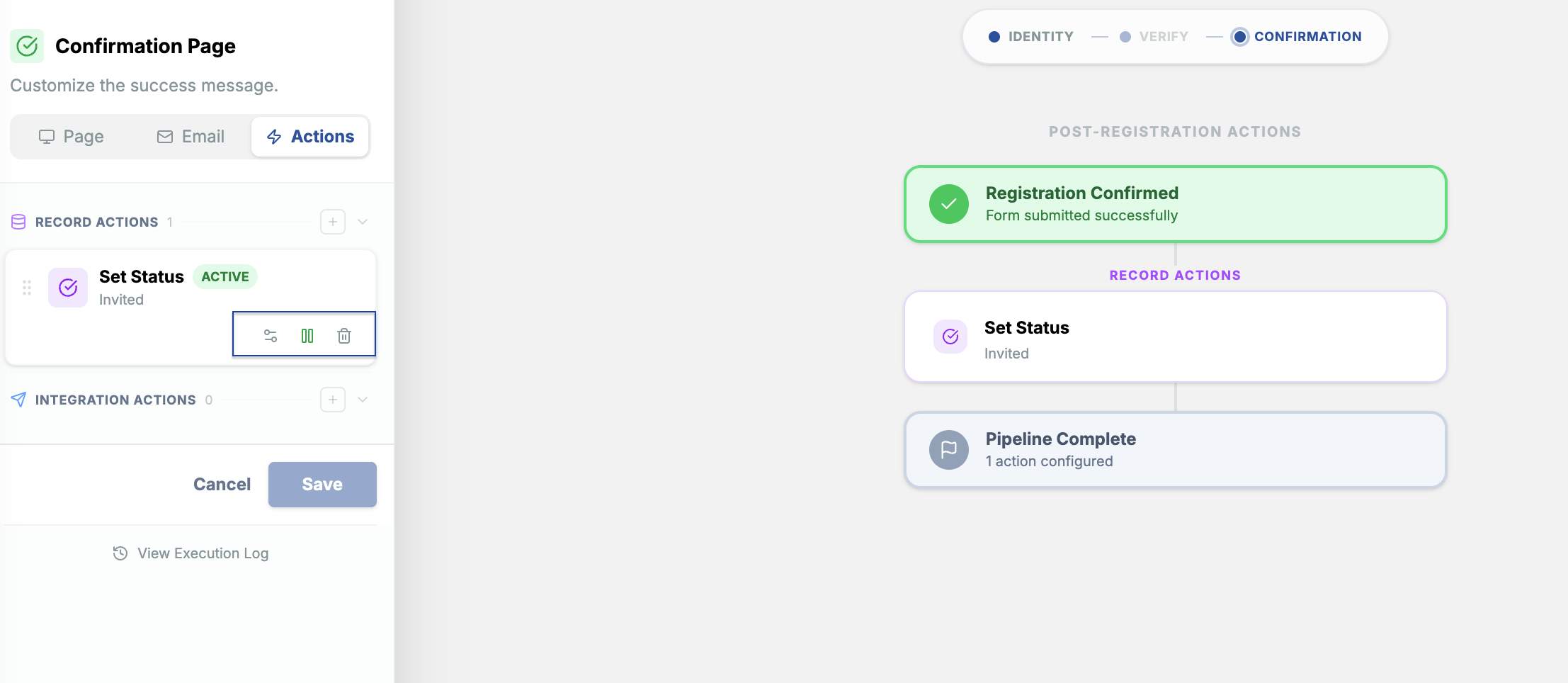Go to the Verify step
The height and width of the screenshot is (683, 1568).
1154,37
